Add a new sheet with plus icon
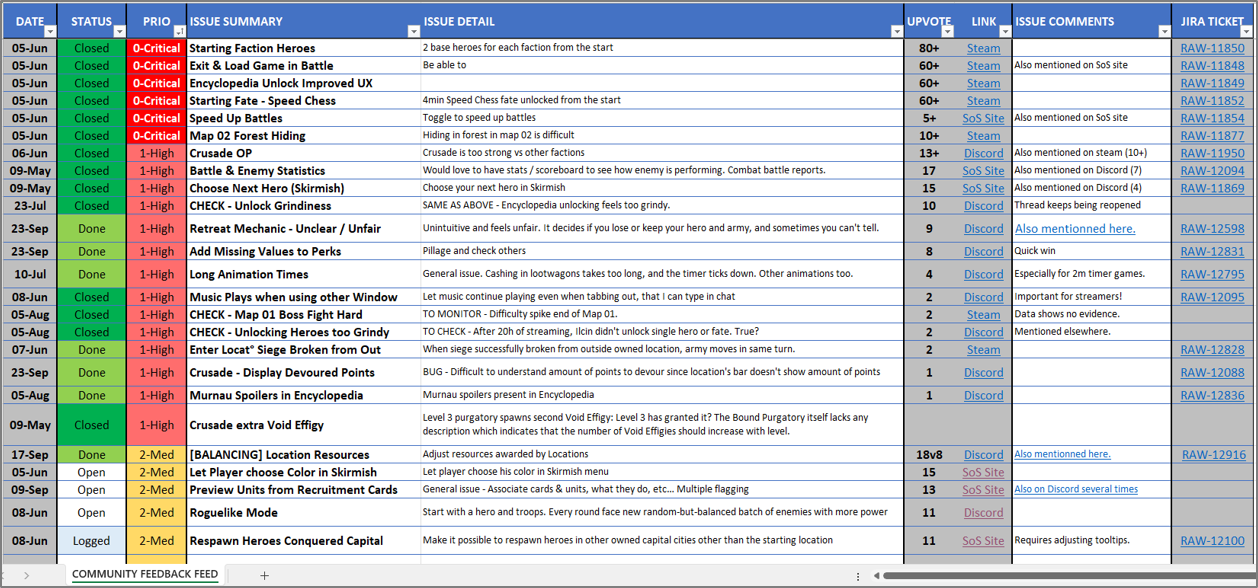 coord(264,575)
